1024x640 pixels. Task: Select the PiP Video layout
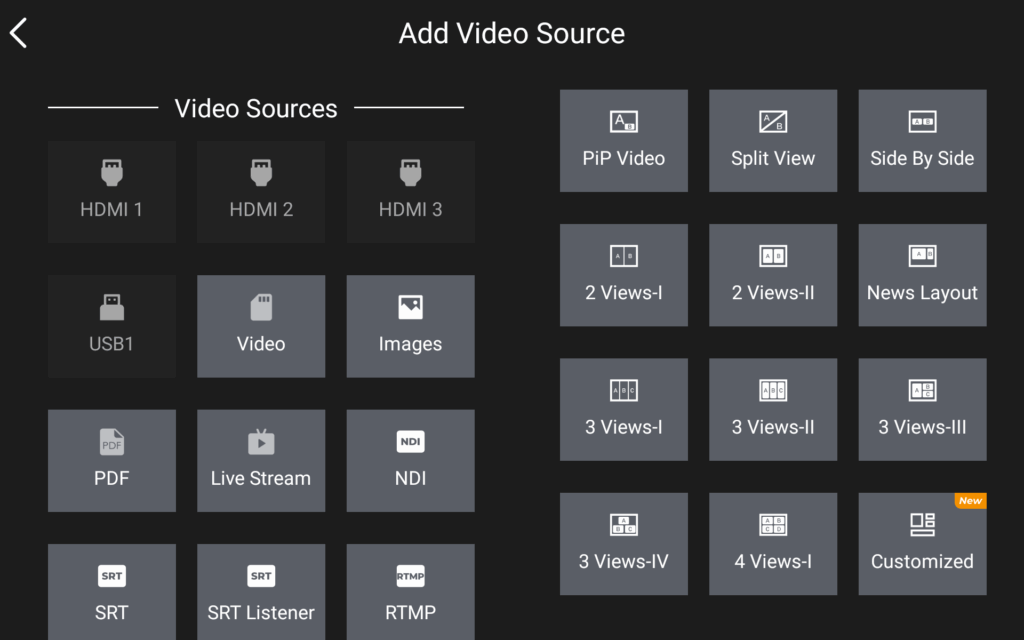[623, 141]
